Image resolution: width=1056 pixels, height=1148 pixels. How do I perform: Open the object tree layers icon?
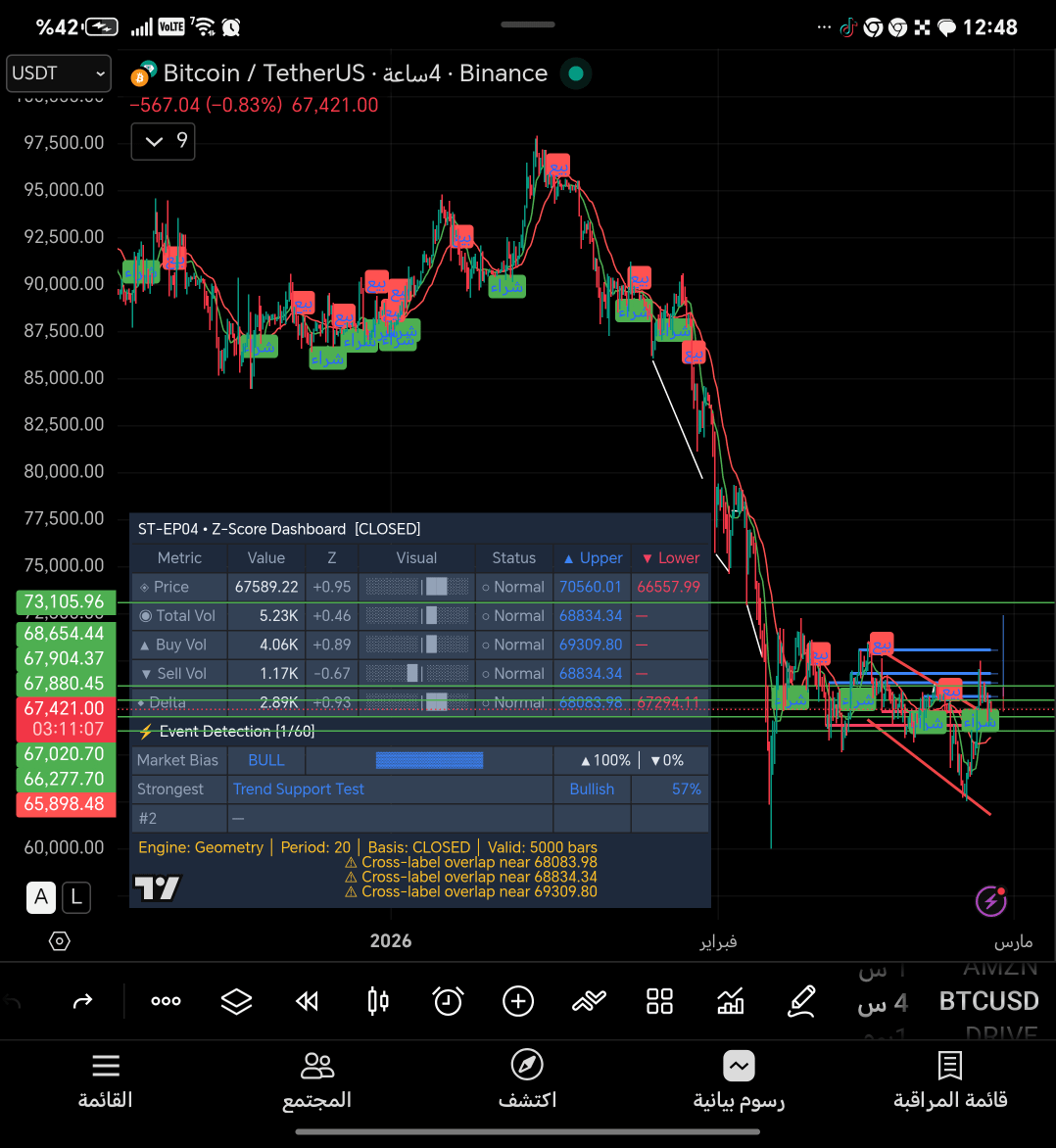tap(236, 1001)
